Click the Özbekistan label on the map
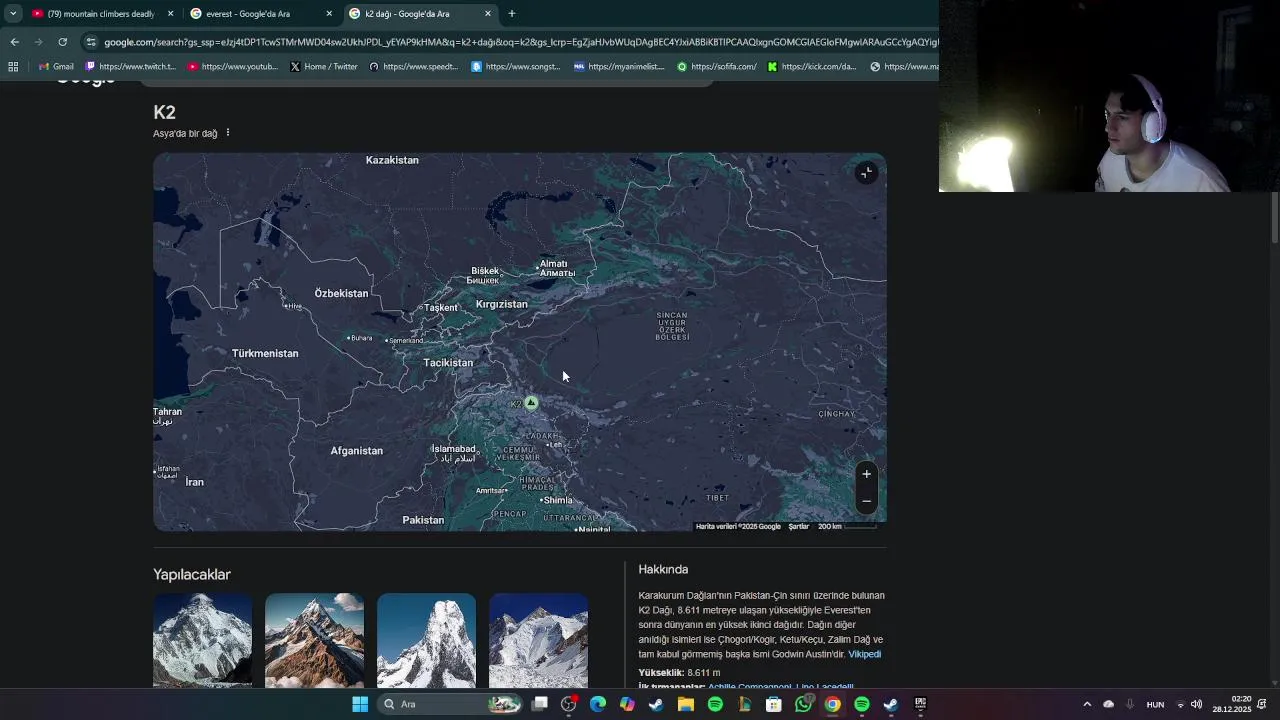Image resolution: width=1280 pixels, height=720 pixels. coord(341,293)
